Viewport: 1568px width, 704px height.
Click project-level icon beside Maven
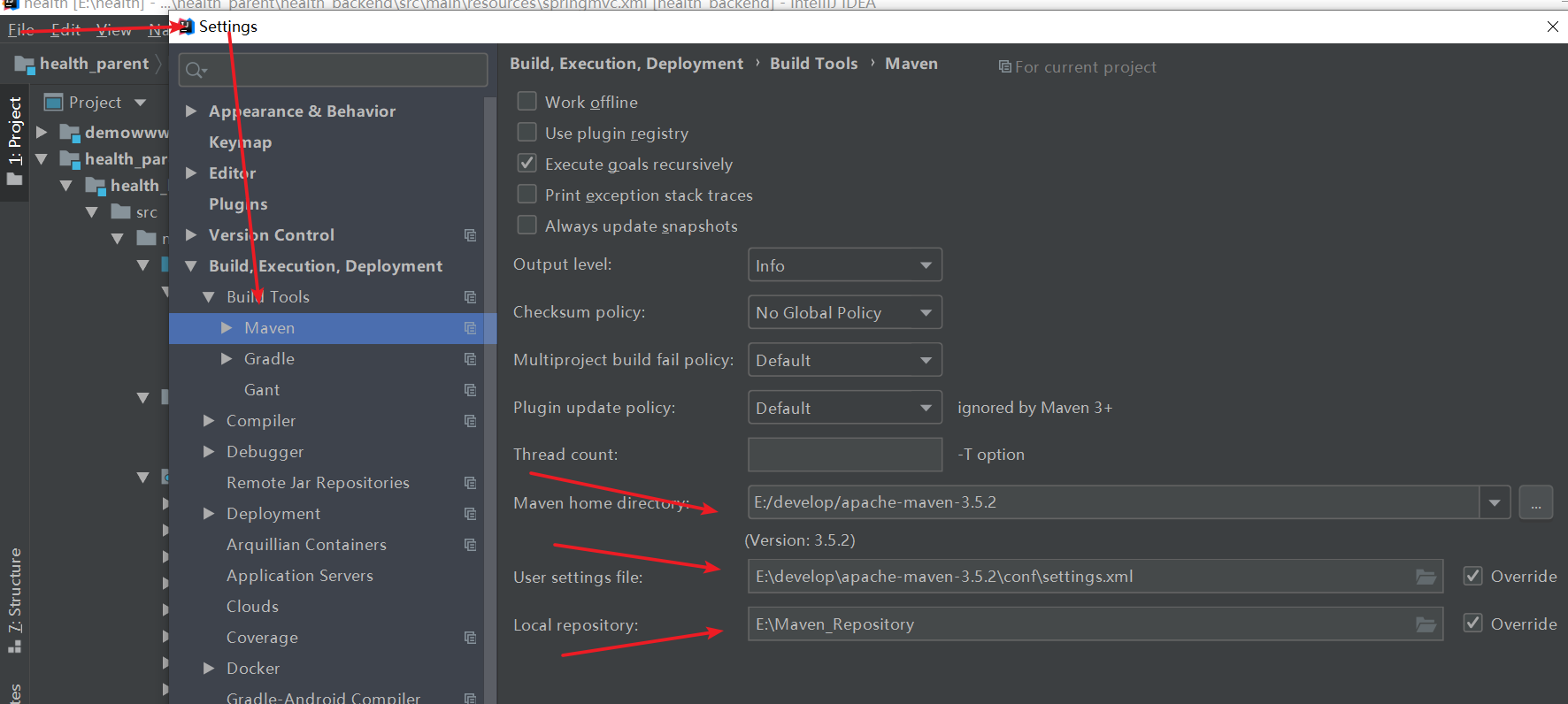pyautogui.click(x=470, y=328)
